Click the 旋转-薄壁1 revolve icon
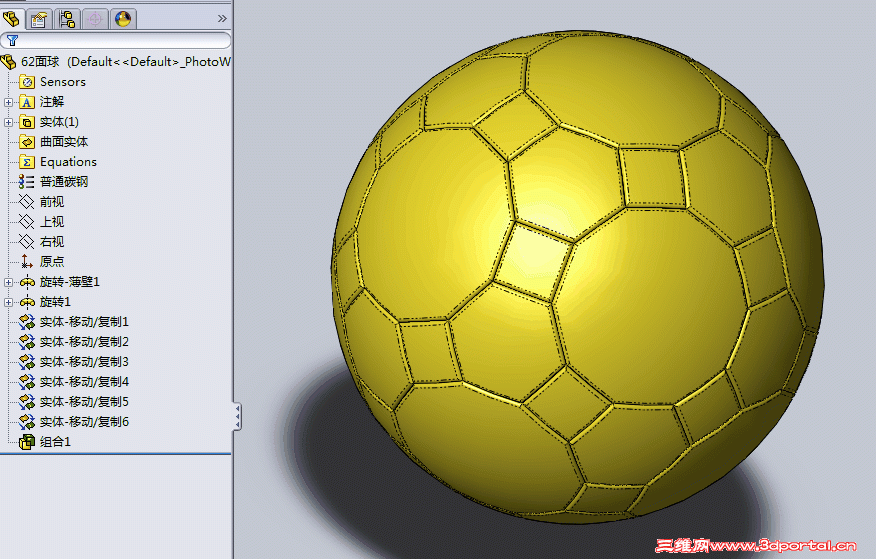Image resolution: width=876 pixels, height=559 pixels. click(x=27, y=282)
